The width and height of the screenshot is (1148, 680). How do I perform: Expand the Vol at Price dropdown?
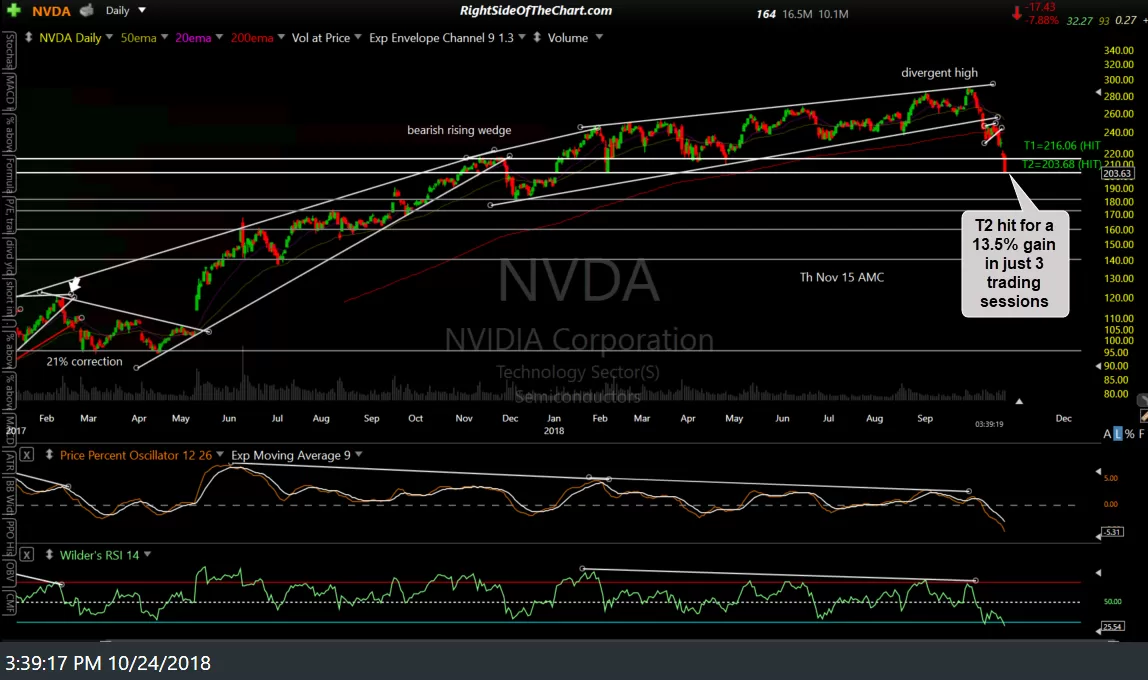[x=358, y=37]
